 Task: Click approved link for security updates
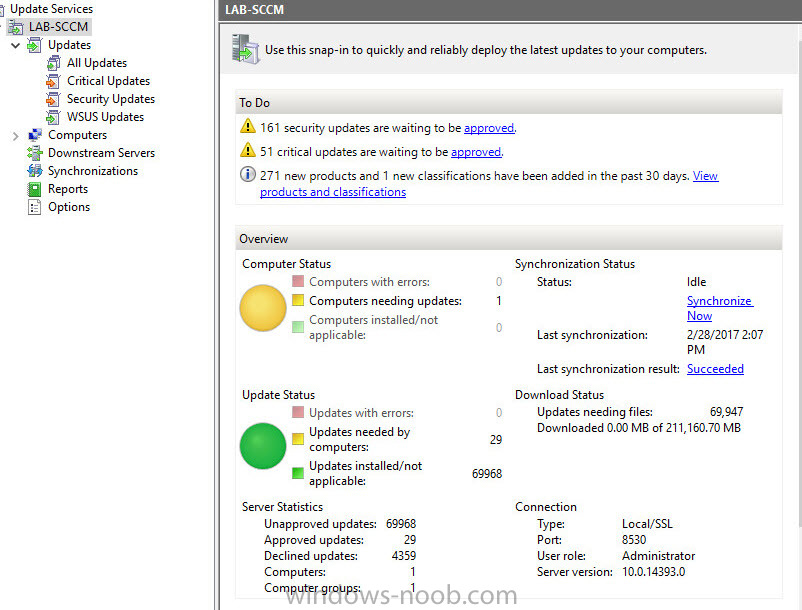489,128
